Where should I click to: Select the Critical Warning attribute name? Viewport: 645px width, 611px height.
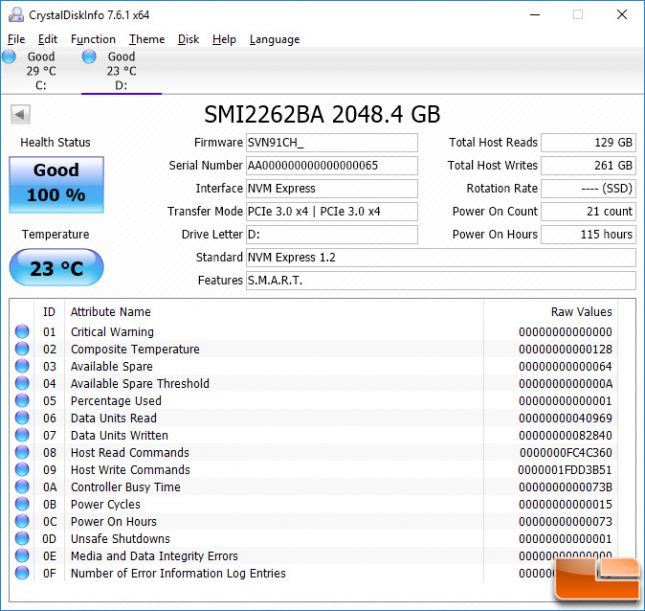pyautogui.click(x=112, y=332)
